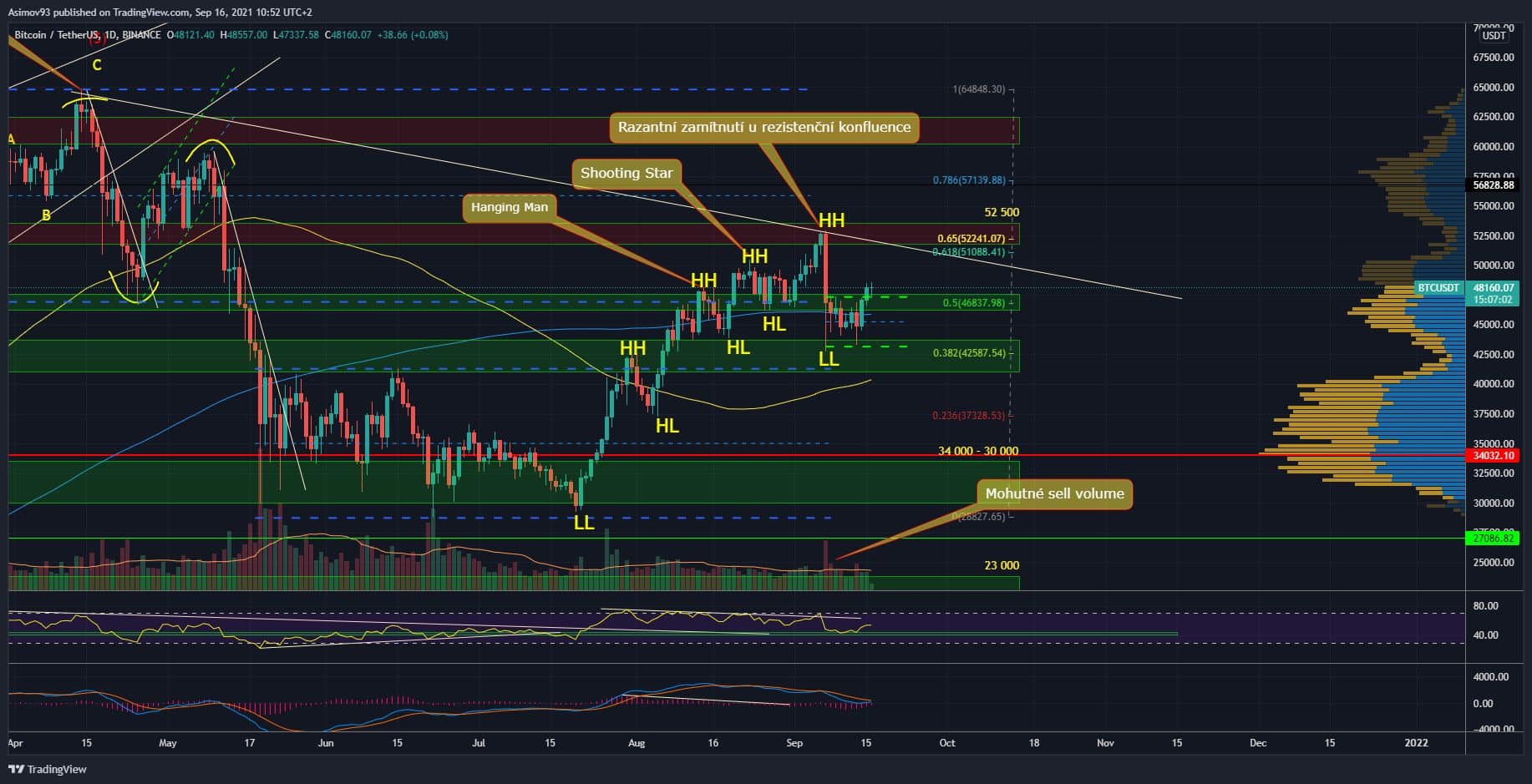Select the 2022 label on time axis
This screenshot has width=1532, height=784.
click(x=1416, y=742)
